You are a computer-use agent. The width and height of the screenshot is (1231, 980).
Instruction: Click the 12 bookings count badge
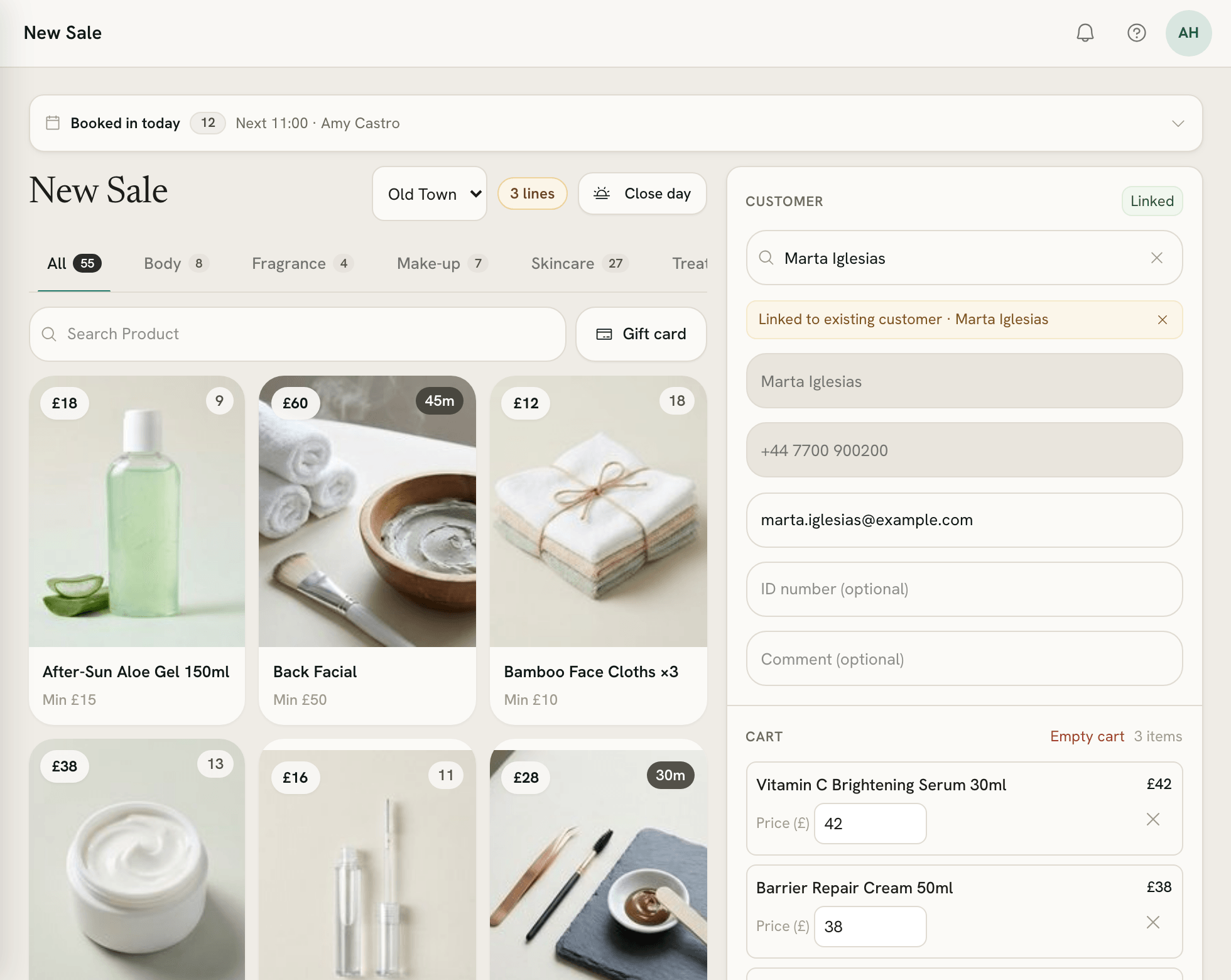208,122
